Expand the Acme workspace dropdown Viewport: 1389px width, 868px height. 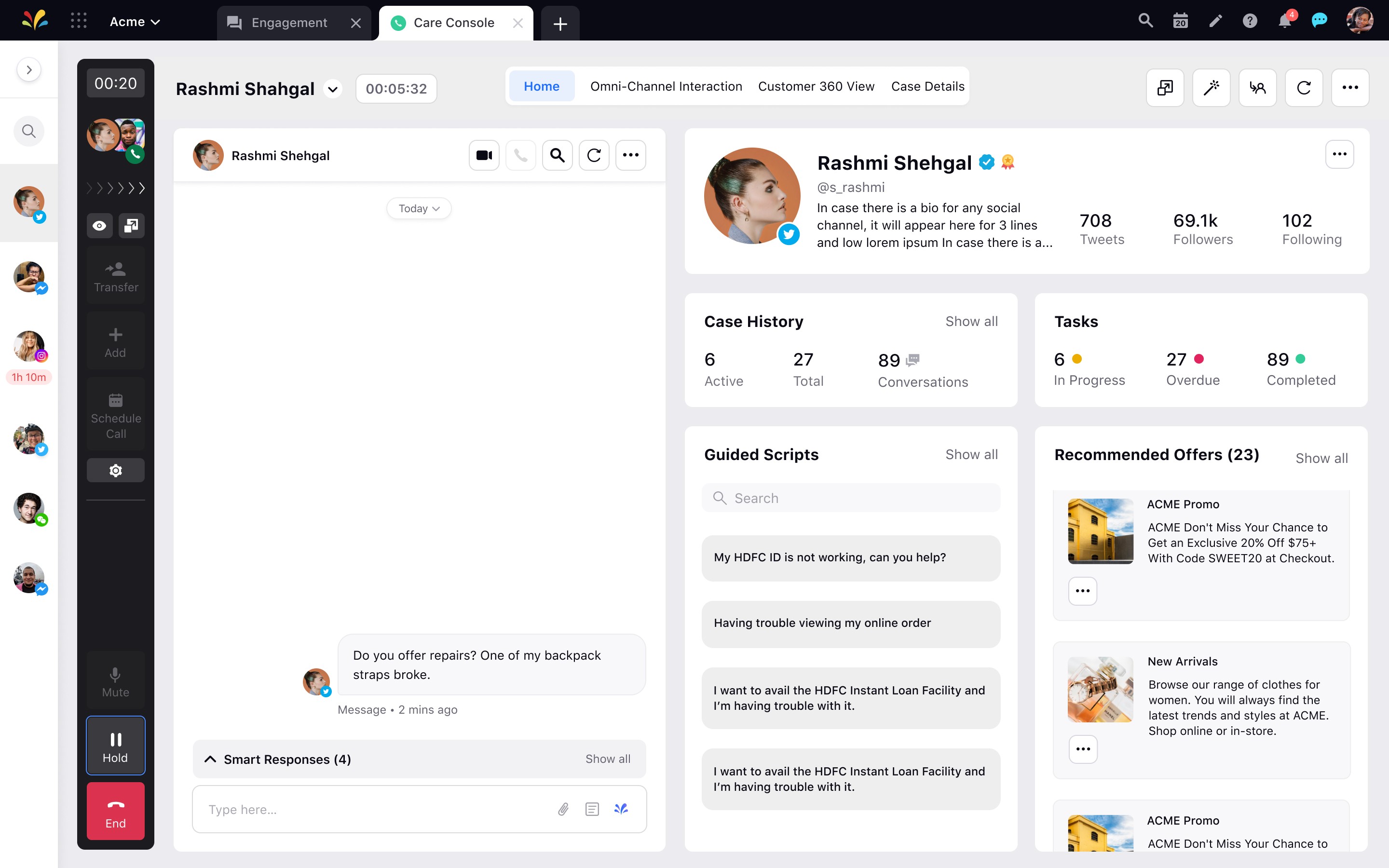click(x=135, y=22)
